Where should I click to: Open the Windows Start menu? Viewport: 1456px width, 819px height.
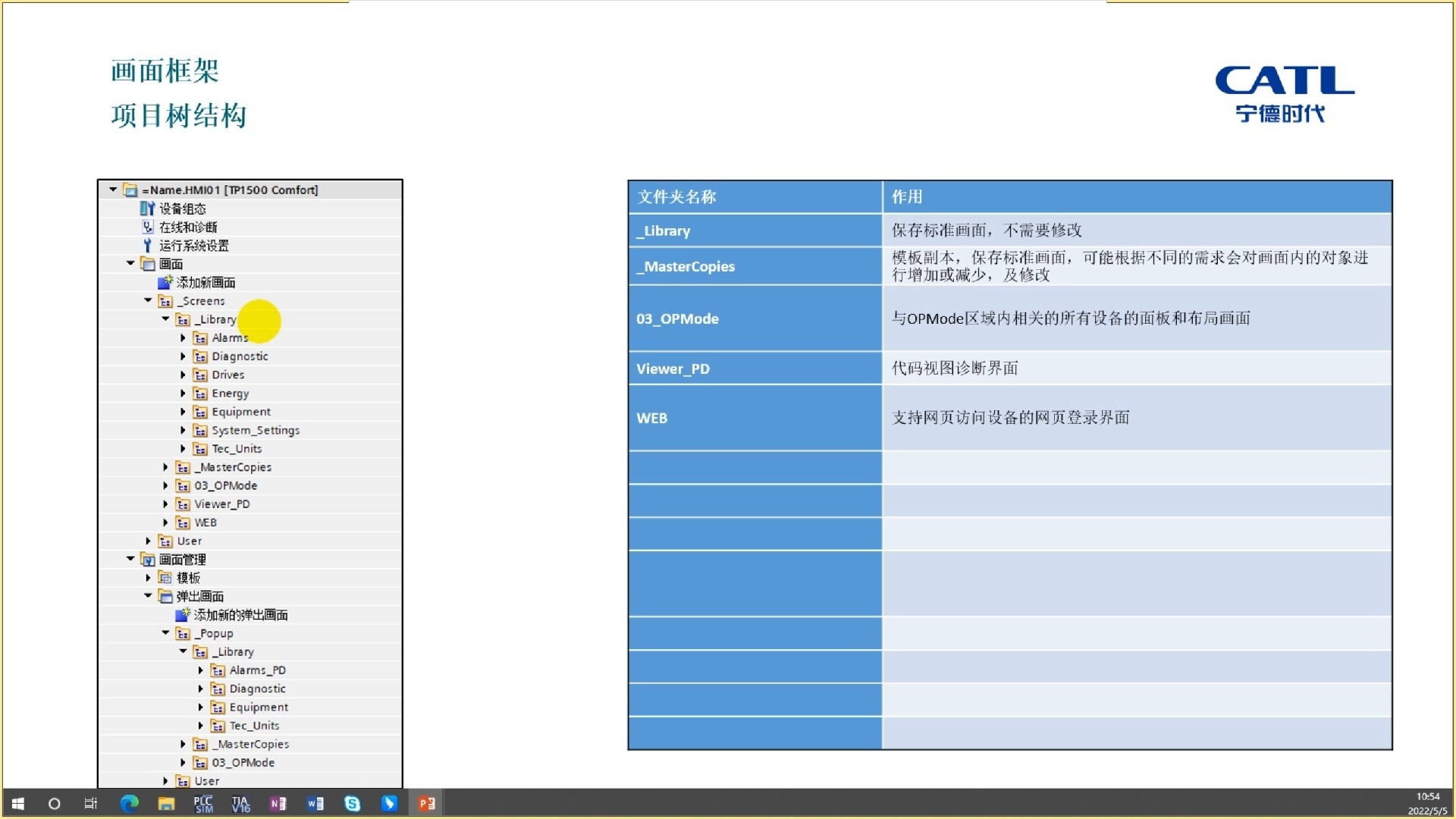(18, 804)
